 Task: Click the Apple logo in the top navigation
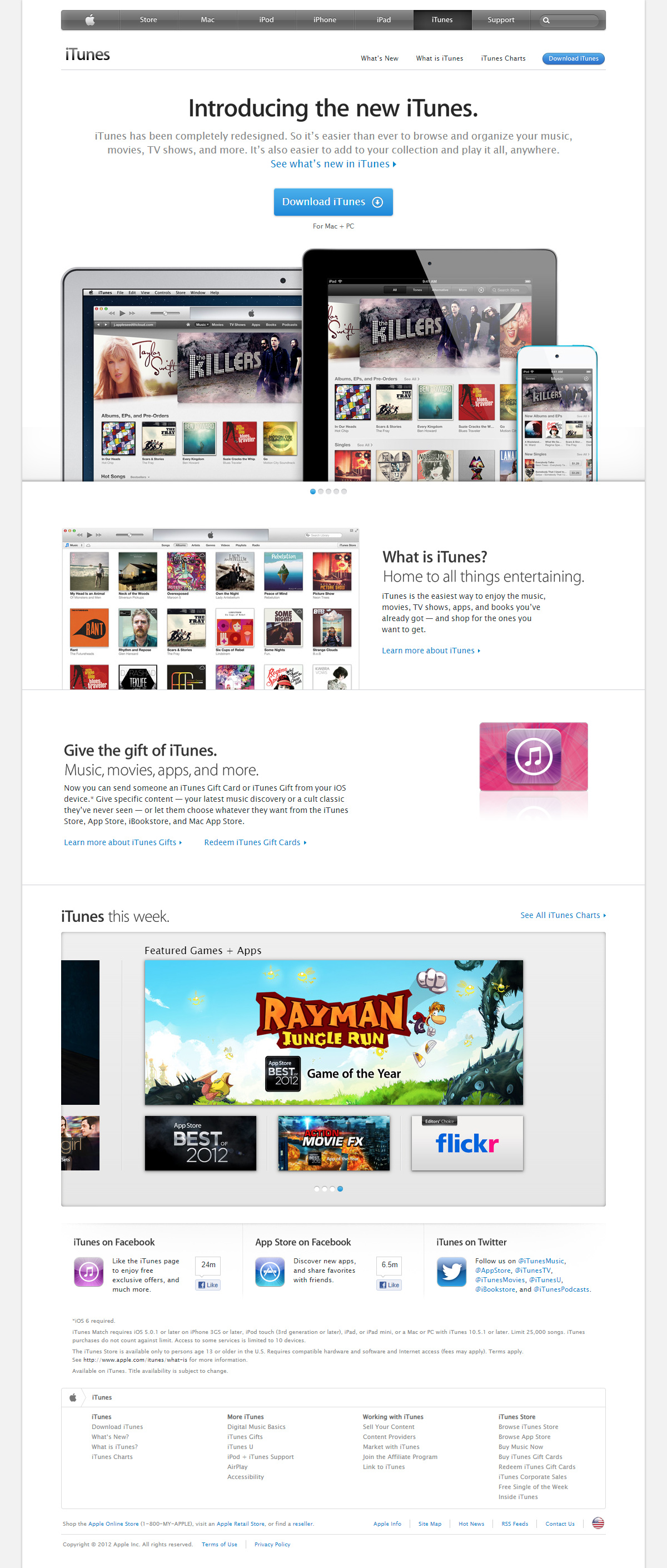pos(90,20)
